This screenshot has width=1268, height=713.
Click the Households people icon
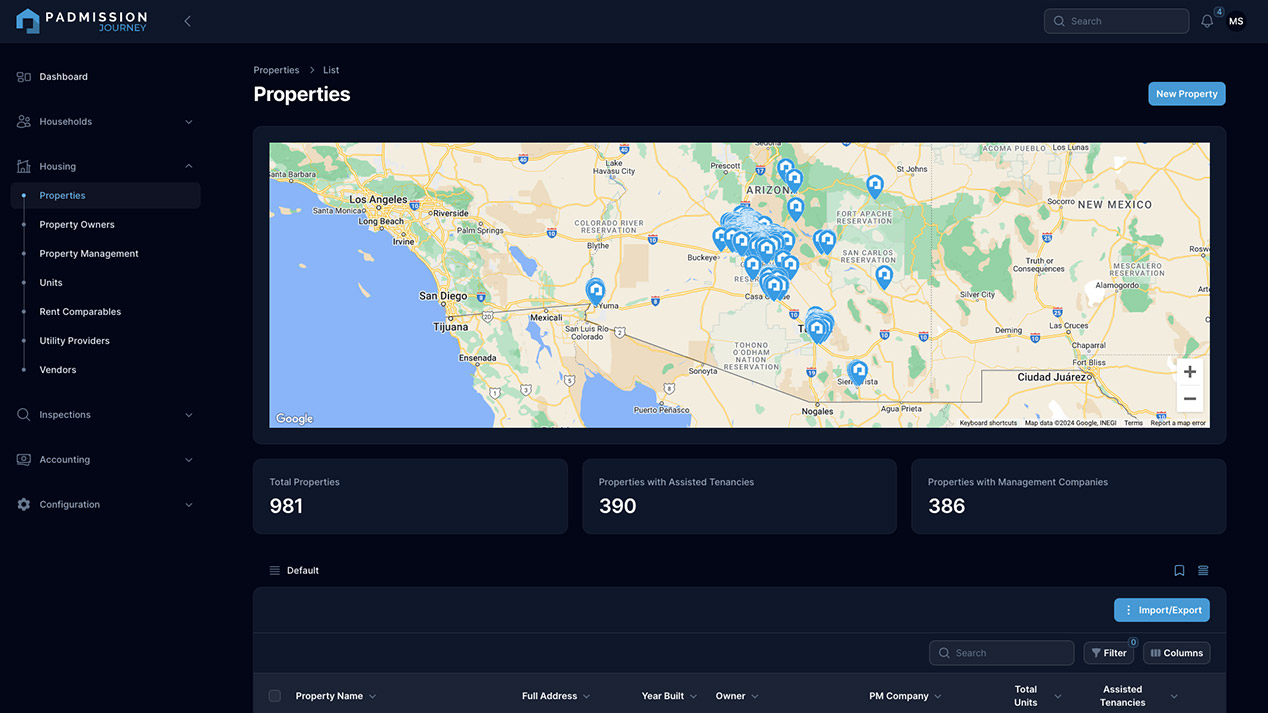24,122
